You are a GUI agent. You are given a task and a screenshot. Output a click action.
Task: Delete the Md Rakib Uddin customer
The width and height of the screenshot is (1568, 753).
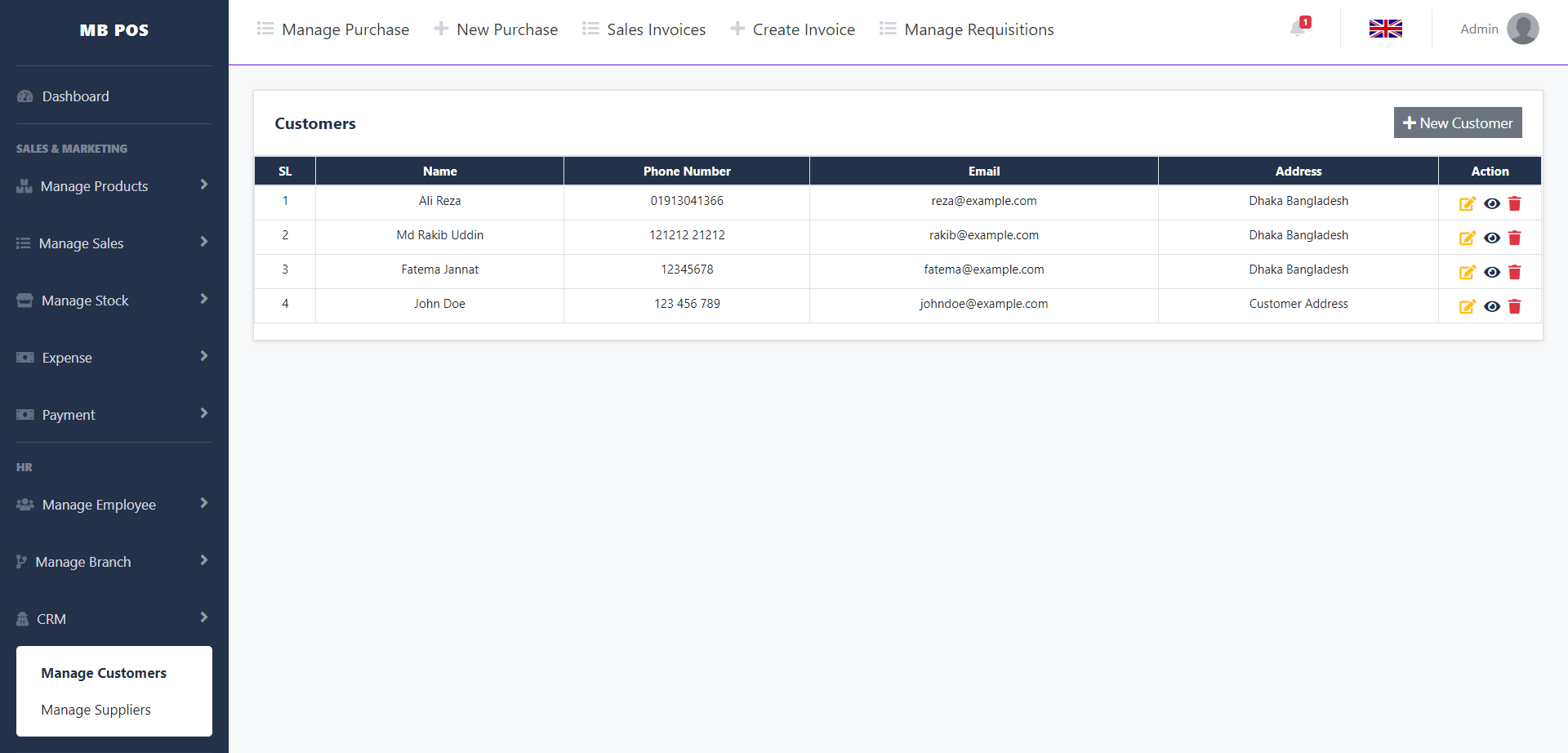pos(1514,238)
